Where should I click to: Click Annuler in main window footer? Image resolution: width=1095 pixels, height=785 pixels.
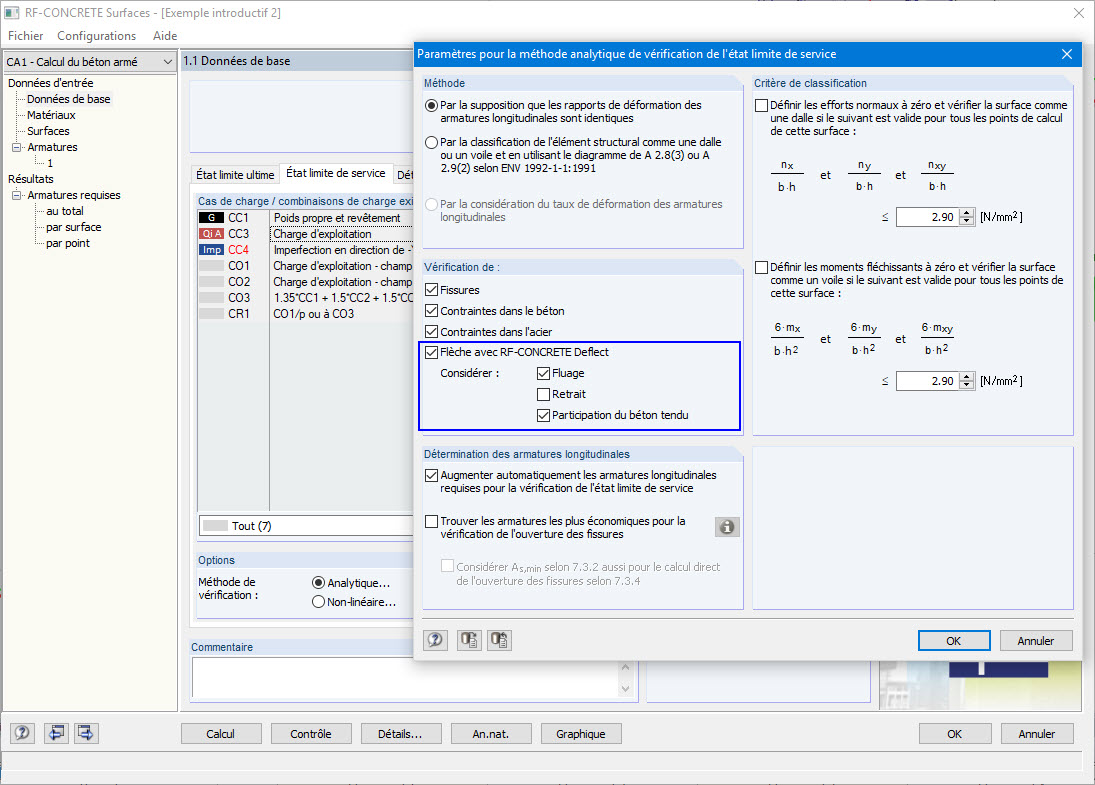click(x=1037, y=734)
